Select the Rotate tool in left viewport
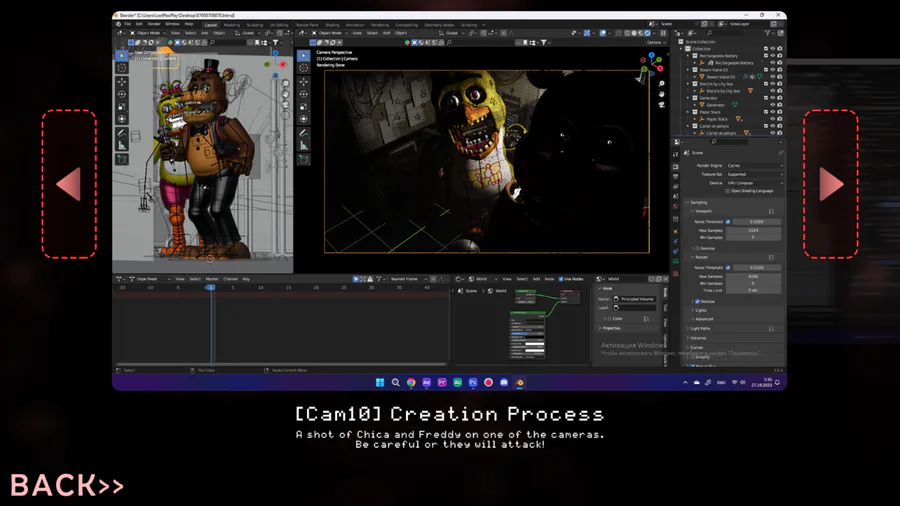 [122, 94]
